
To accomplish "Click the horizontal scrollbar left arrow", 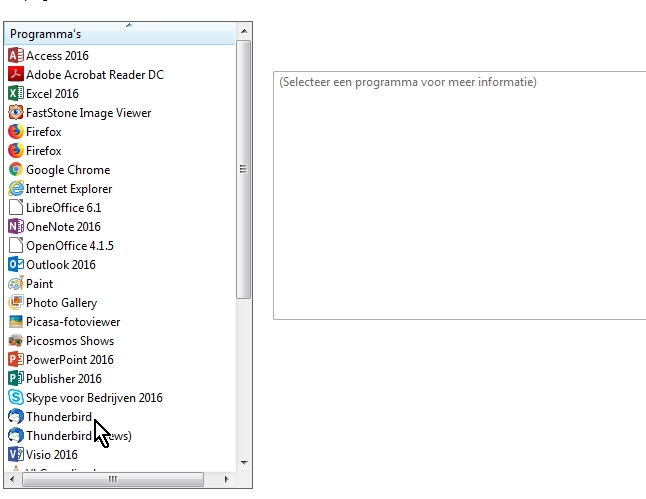I will click(x=13, y=480).
